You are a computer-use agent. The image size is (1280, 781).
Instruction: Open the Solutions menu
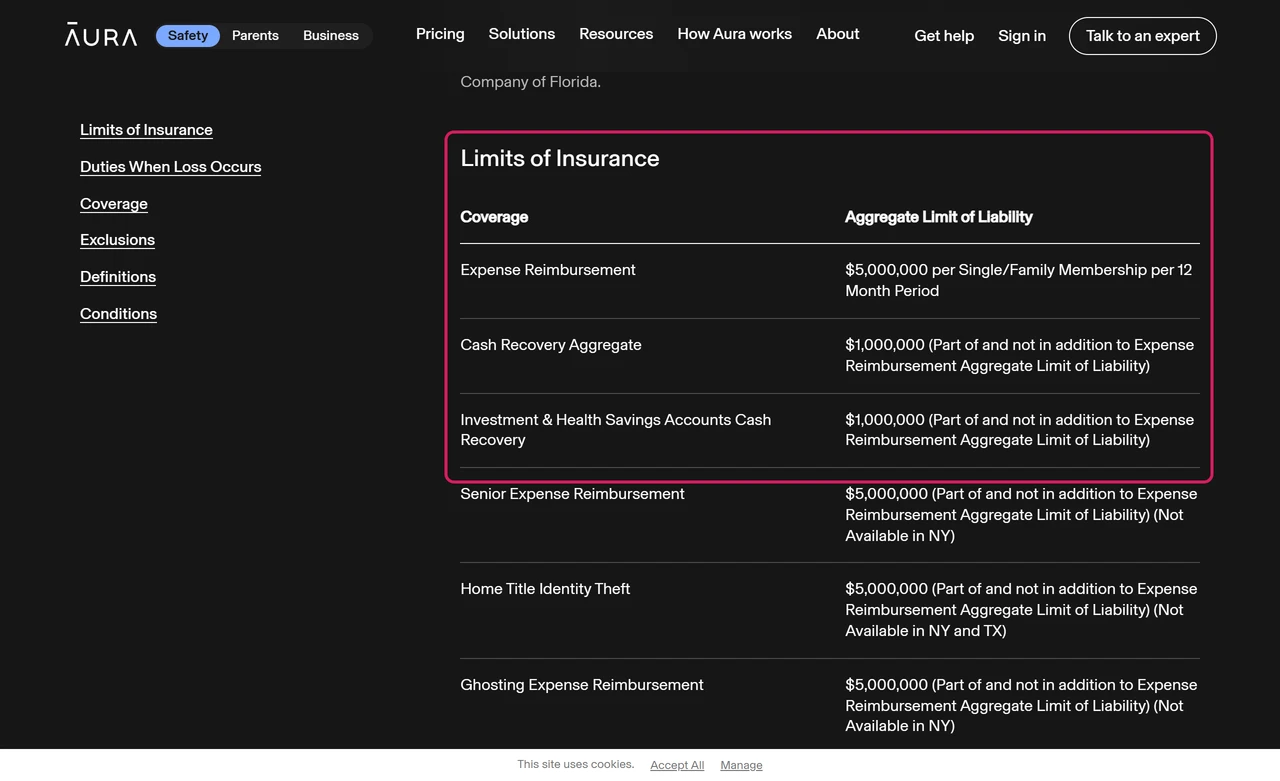(522, 34)
